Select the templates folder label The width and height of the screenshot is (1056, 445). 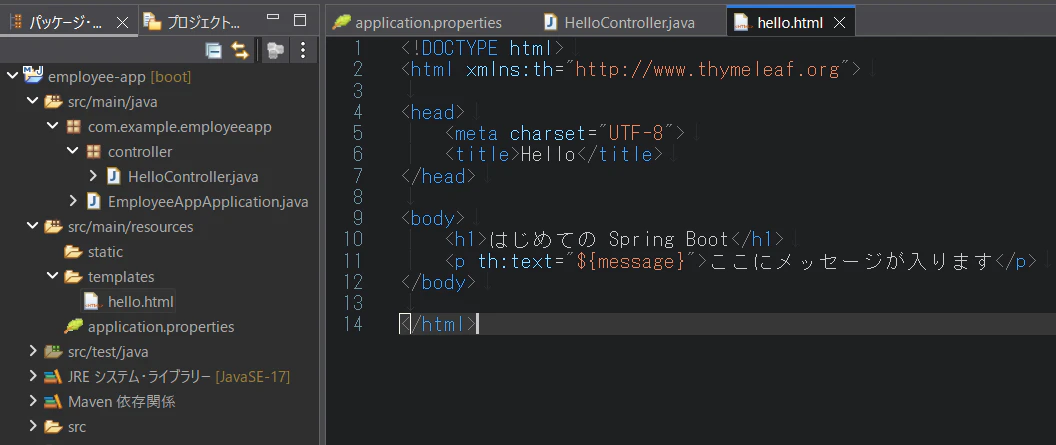(121, 277)
